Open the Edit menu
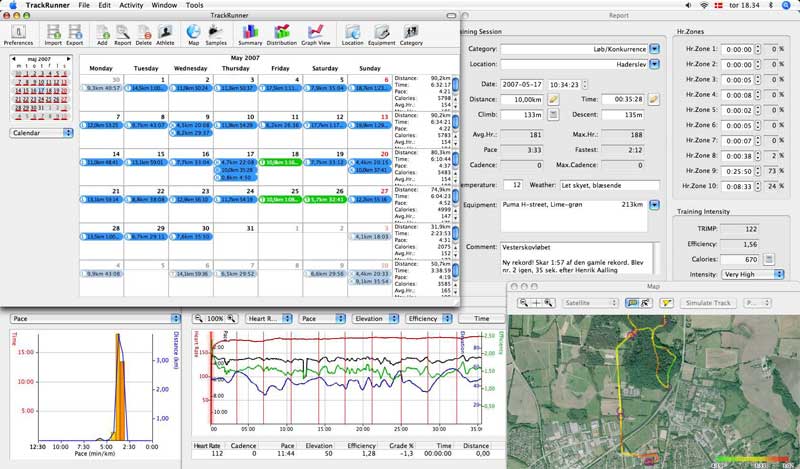Screen dimensions: 800x469 tap(105, 5)
